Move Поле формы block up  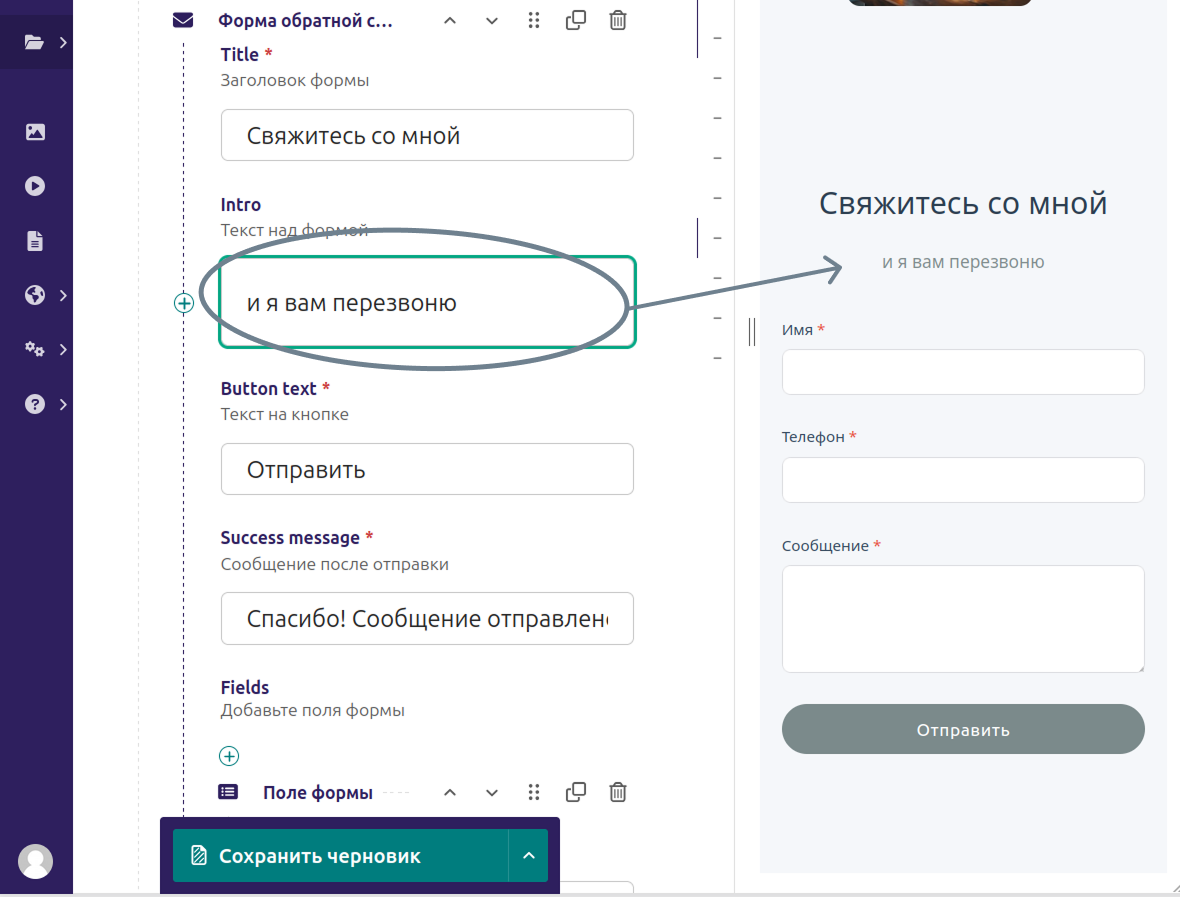(x=450, y=792)
